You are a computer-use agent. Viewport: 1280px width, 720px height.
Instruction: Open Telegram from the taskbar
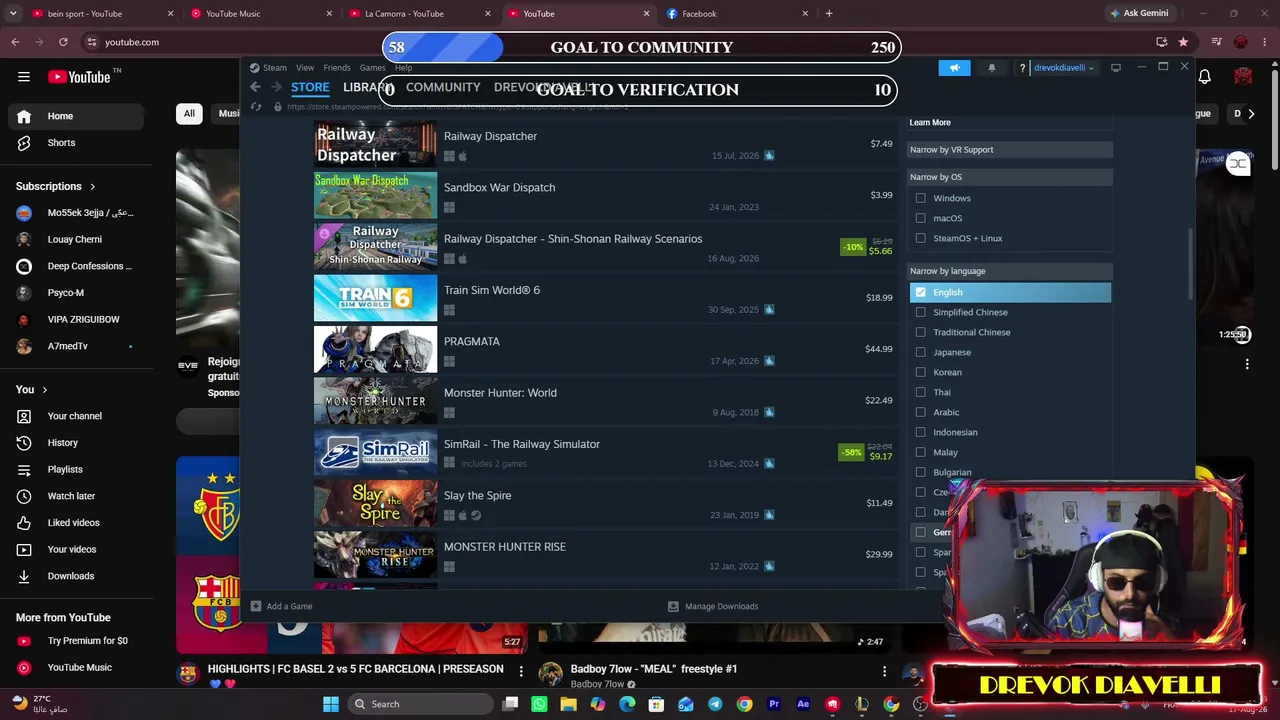click(x=715, y=704)
